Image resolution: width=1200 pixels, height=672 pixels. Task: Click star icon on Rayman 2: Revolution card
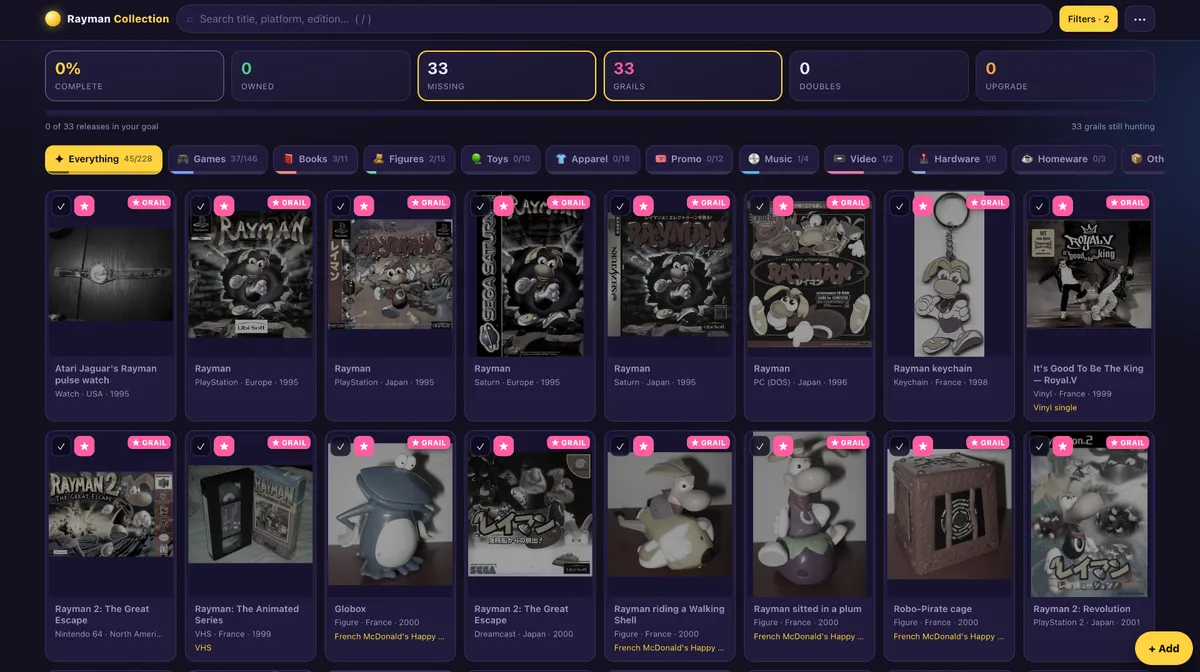(x=1063, y=446)
